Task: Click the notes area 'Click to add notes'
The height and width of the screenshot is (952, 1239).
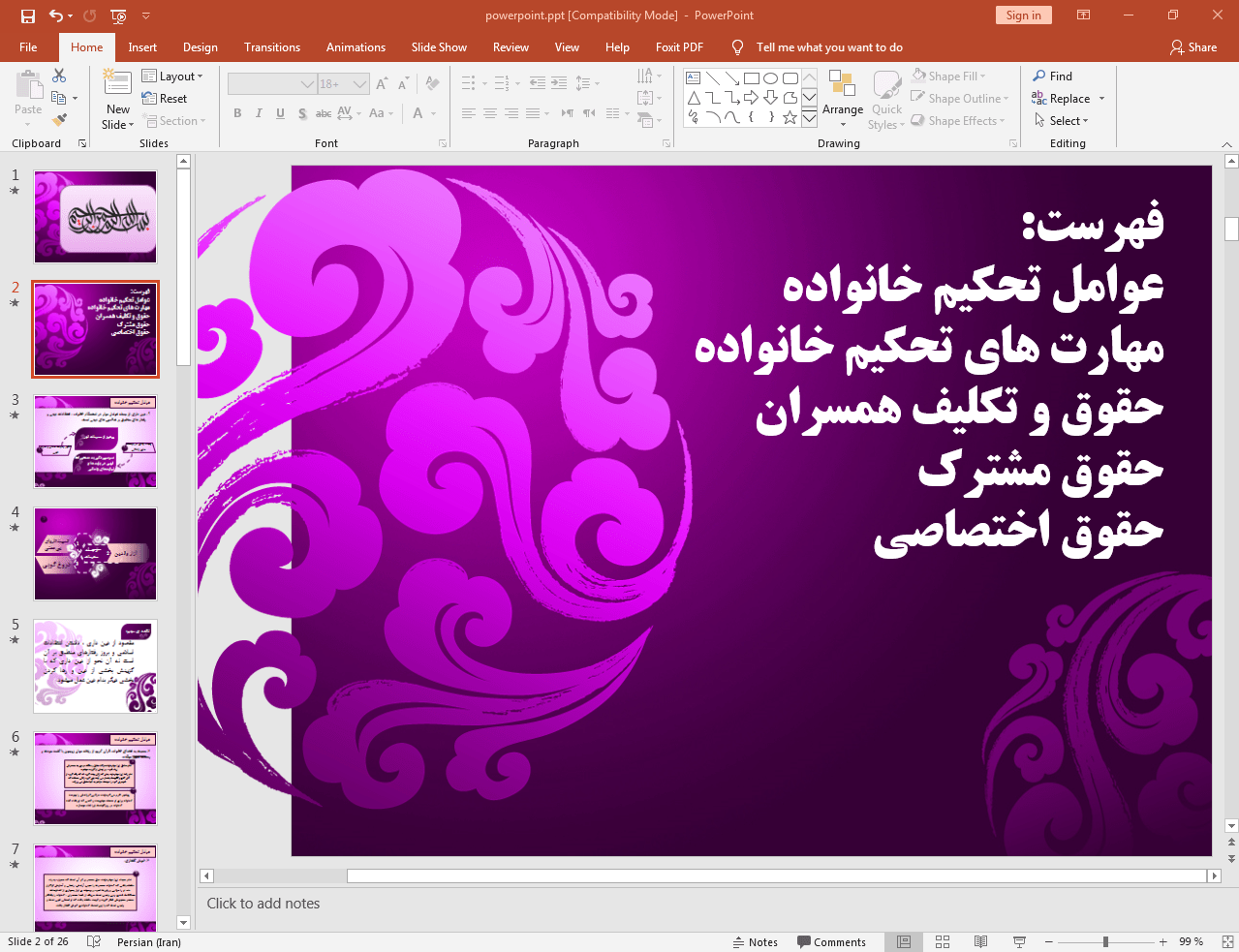Action: (x=263, y=904)
